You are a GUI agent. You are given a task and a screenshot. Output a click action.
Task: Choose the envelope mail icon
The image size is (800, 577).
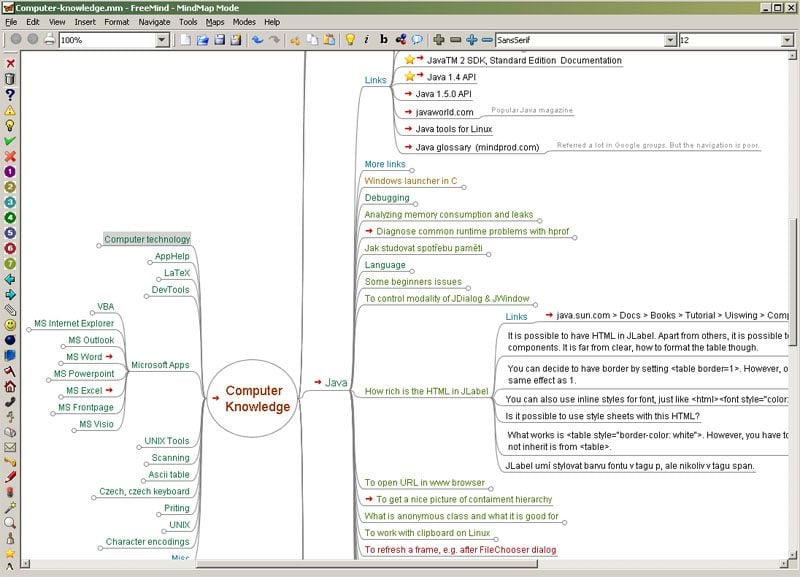pyautogui.click(x=10, y=447)
